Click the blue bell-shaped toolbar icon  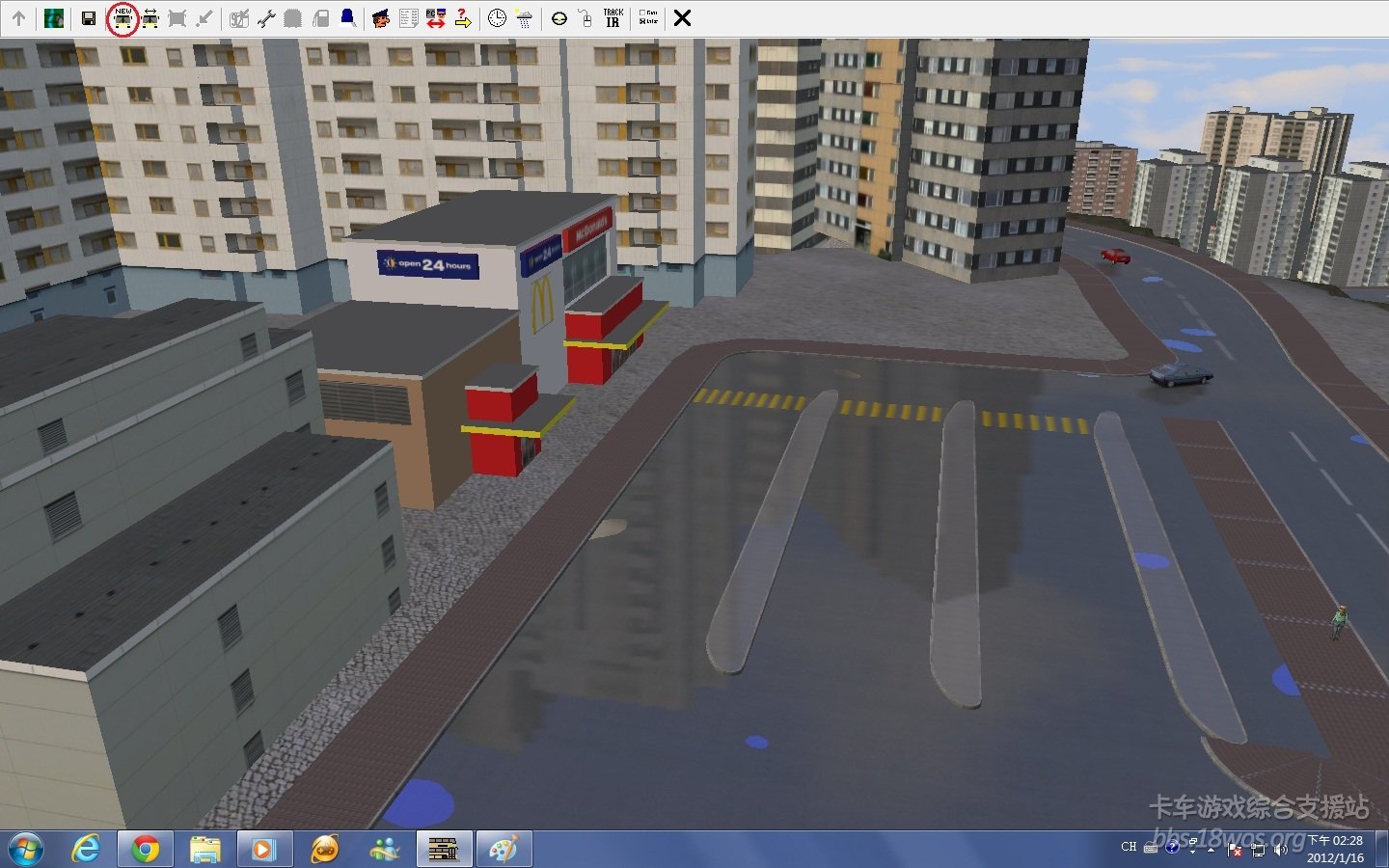pos(347,18)
